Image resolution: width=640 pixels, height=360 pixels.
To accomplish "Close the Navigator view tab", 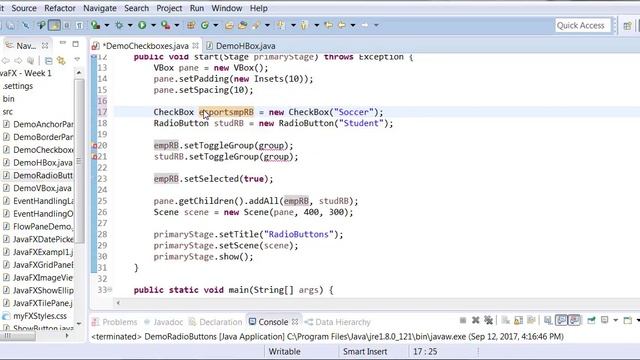I will 45,45.
